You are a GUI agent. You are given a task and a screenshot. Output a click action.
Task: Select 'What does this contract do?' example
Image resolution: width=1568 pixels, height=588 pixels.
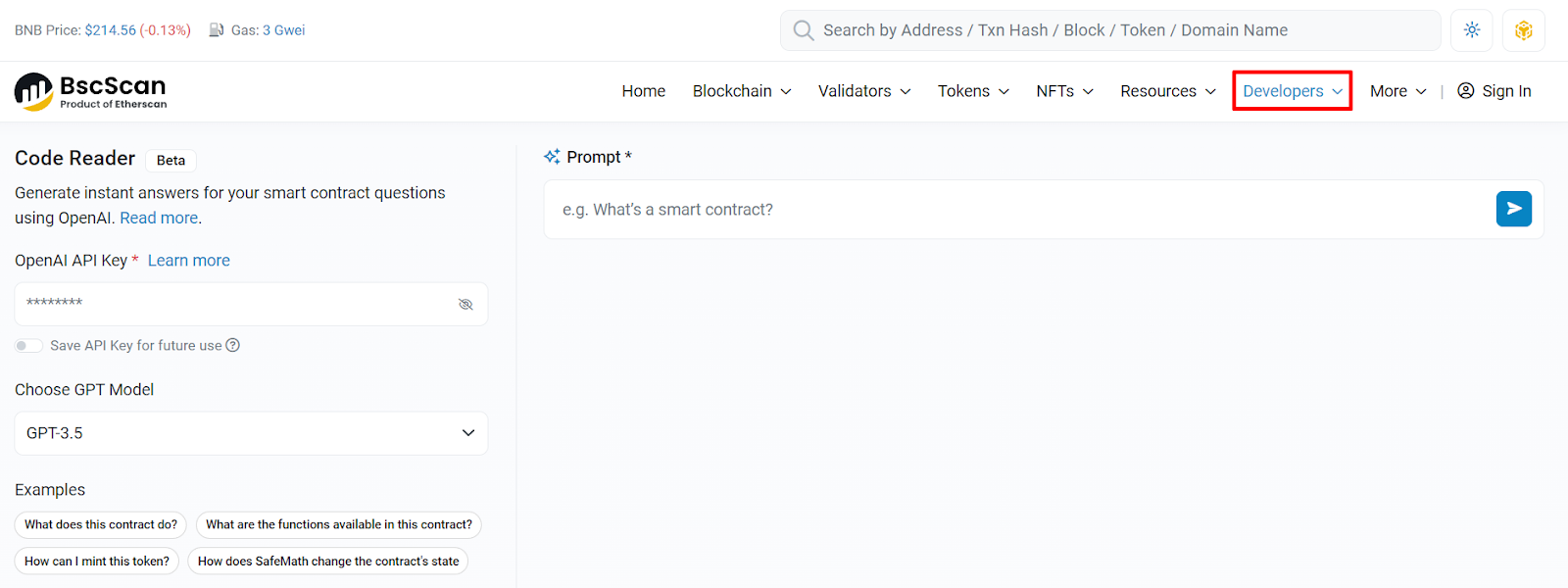(101, 524)
